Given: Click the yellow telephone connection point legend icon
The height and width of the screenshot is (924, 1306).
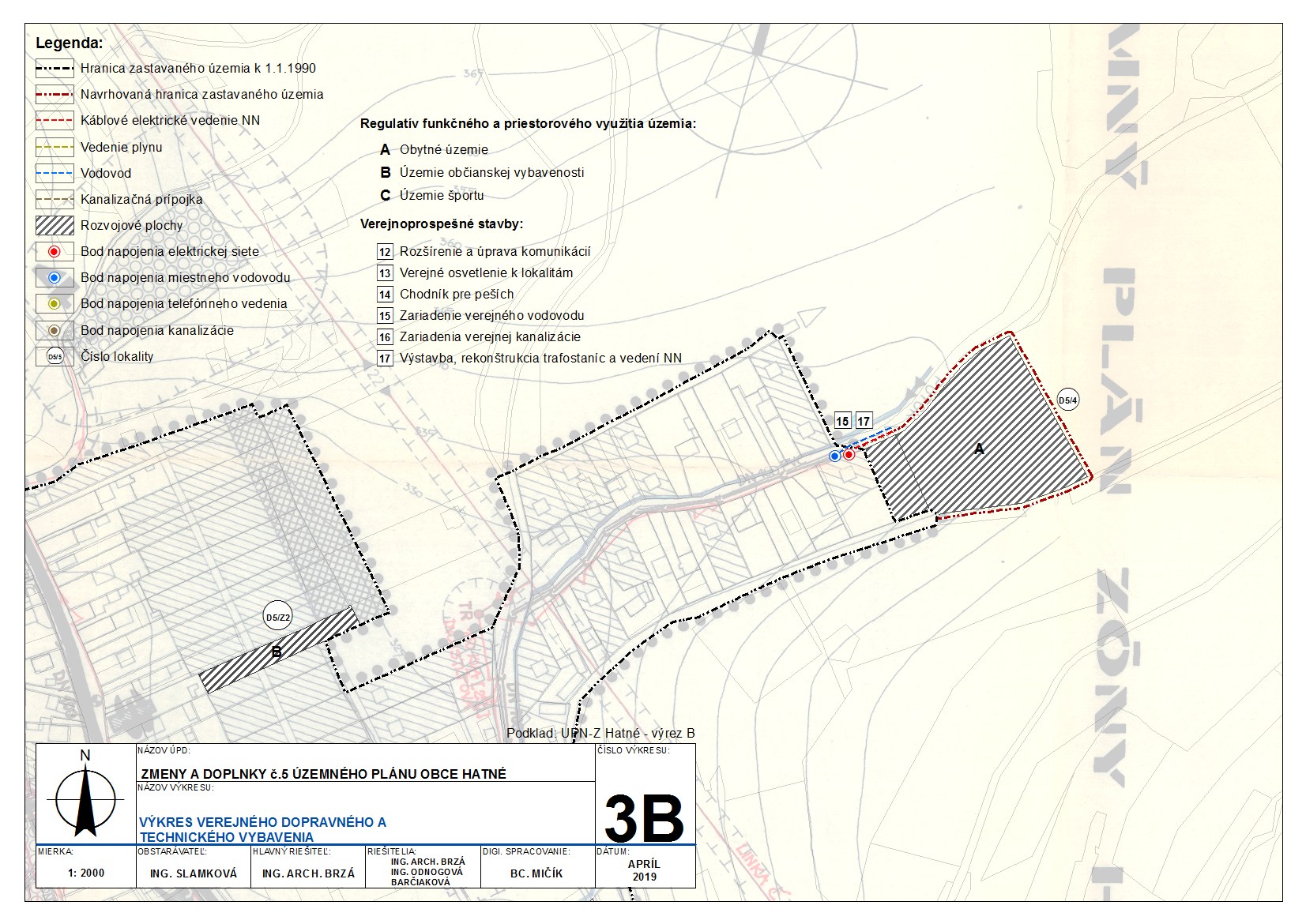Looking at the screenshot, I should (55, 304).
